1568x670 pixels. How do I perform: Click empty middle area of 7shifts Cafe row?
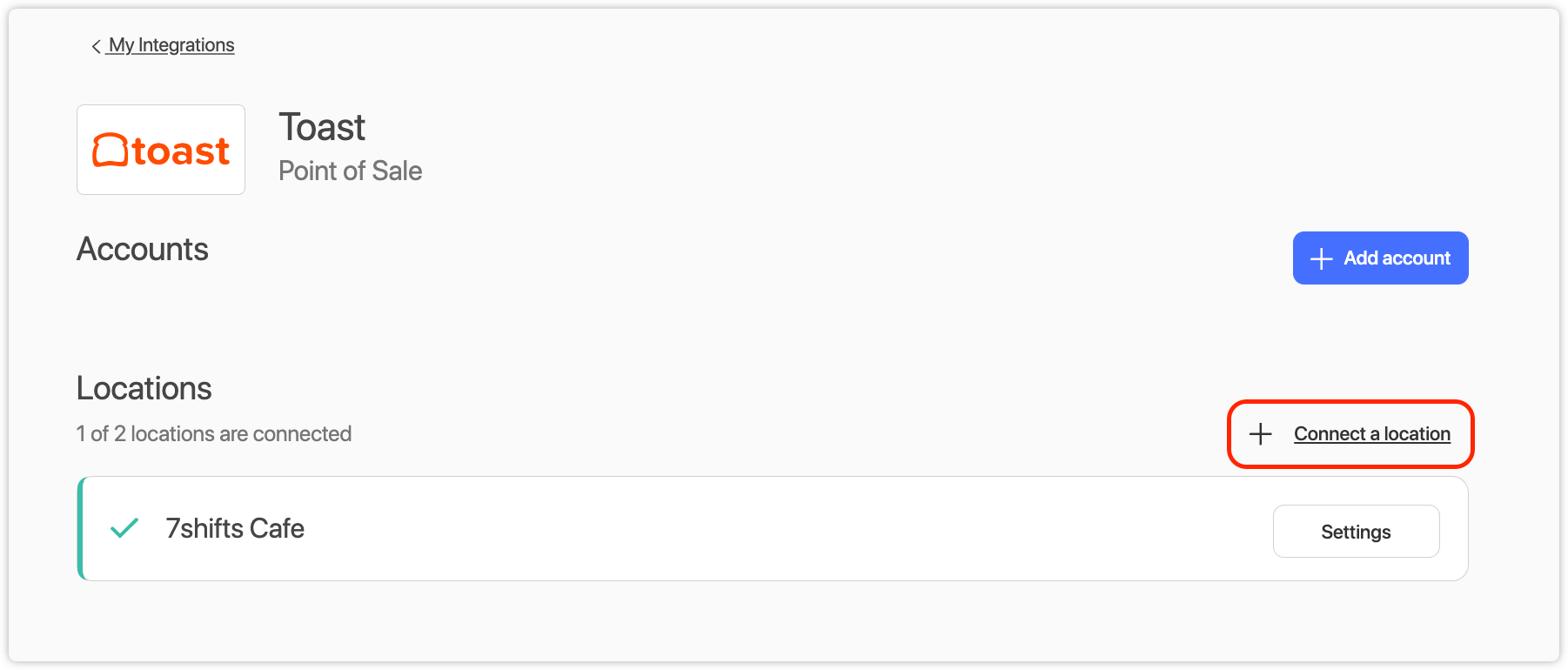click(783, 528)
